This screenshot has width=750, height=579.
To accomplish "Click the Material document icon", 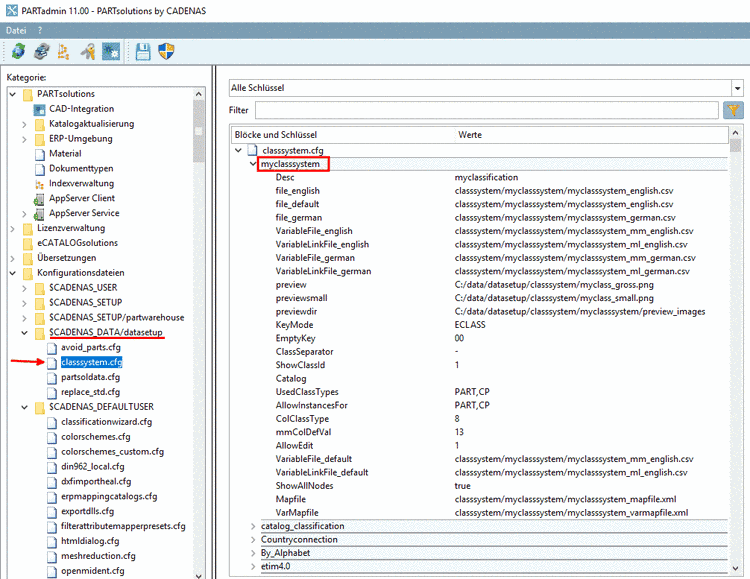I will 40,154.
